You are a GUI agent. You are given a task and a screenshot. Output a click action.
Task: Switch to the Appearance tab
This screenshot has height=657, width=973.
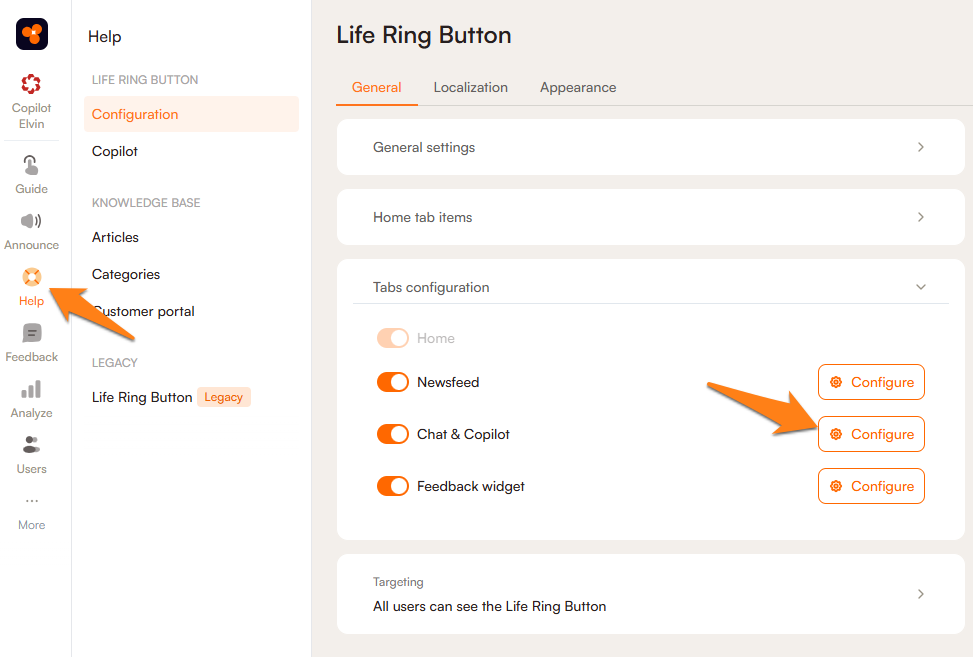[x=578, y=87]
